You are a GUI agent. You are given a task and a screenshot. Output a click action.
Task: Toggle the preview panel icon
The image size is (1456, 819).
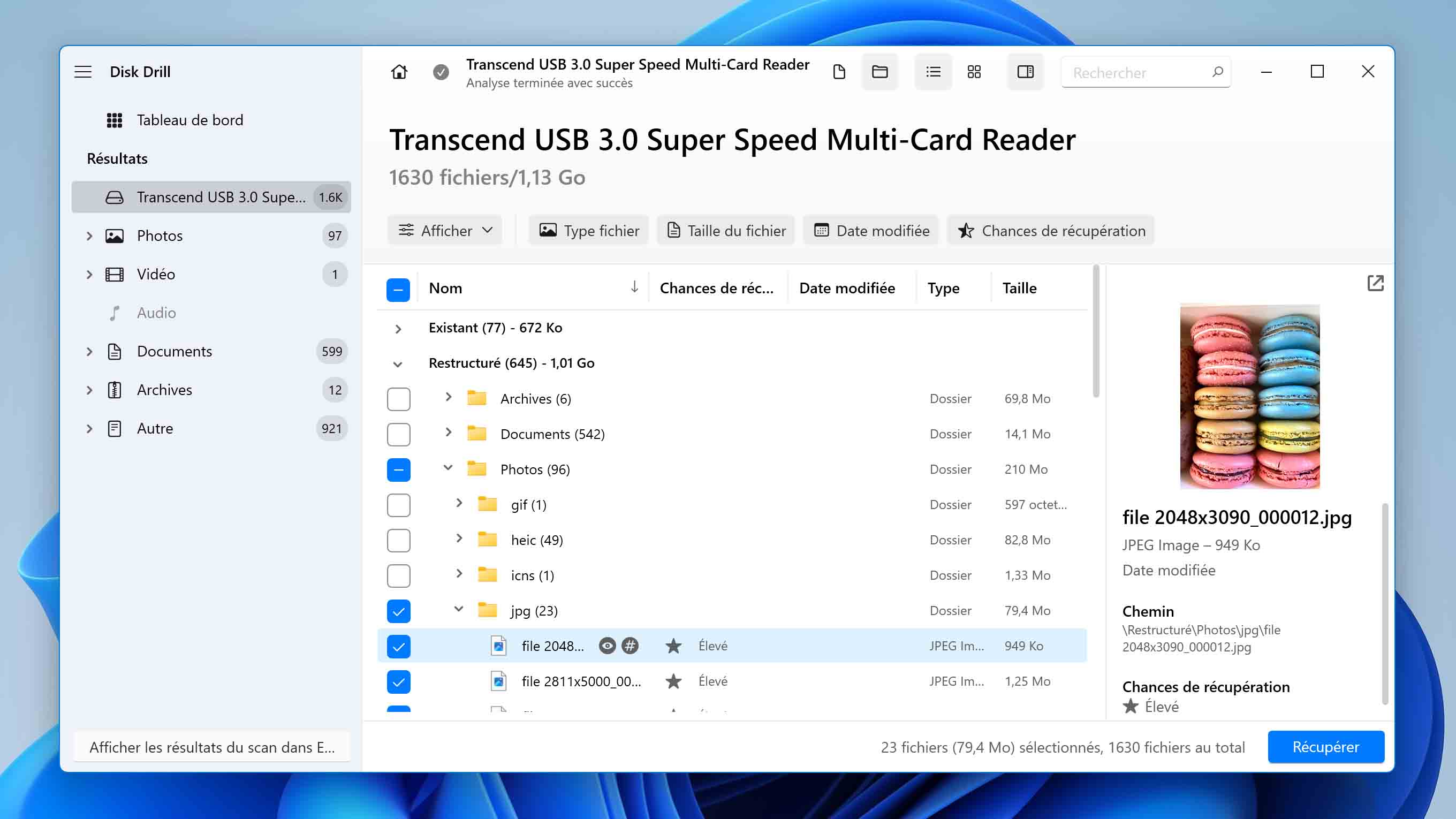(1025, 72)
